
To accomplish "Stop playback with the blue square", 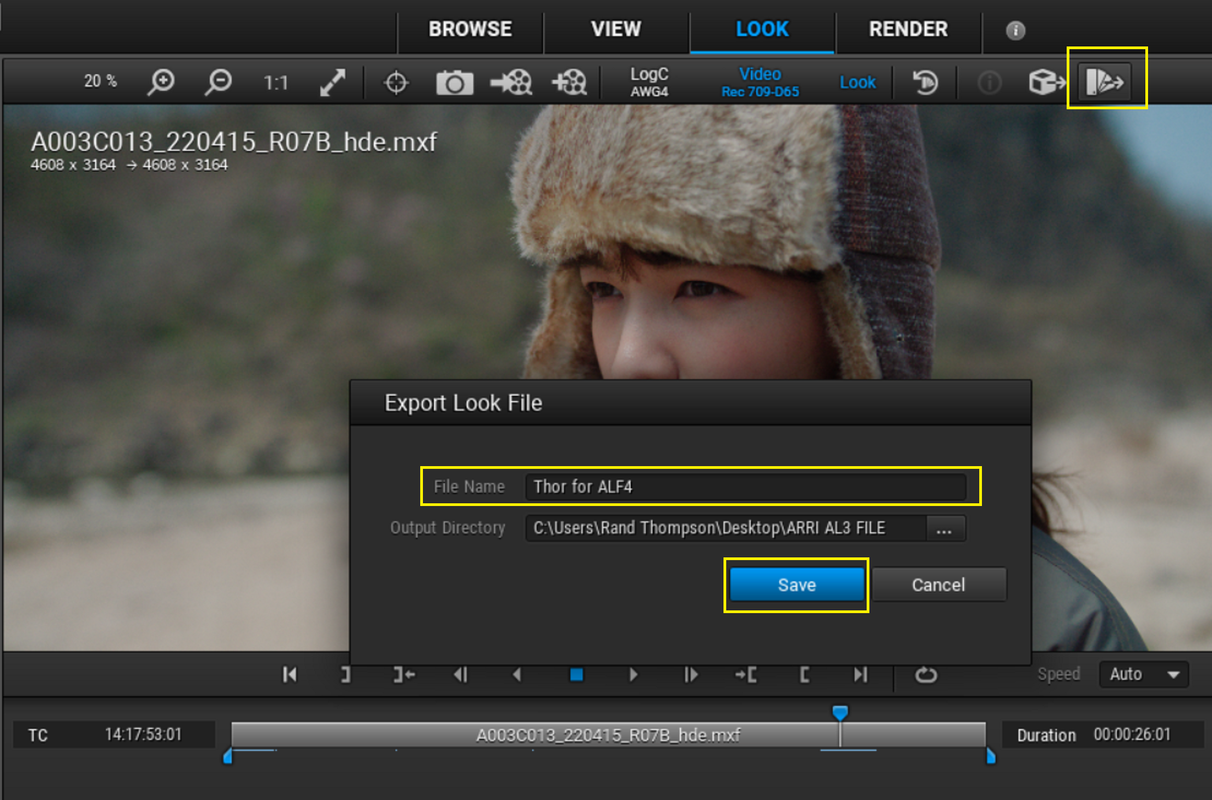I will click(576, 675).
